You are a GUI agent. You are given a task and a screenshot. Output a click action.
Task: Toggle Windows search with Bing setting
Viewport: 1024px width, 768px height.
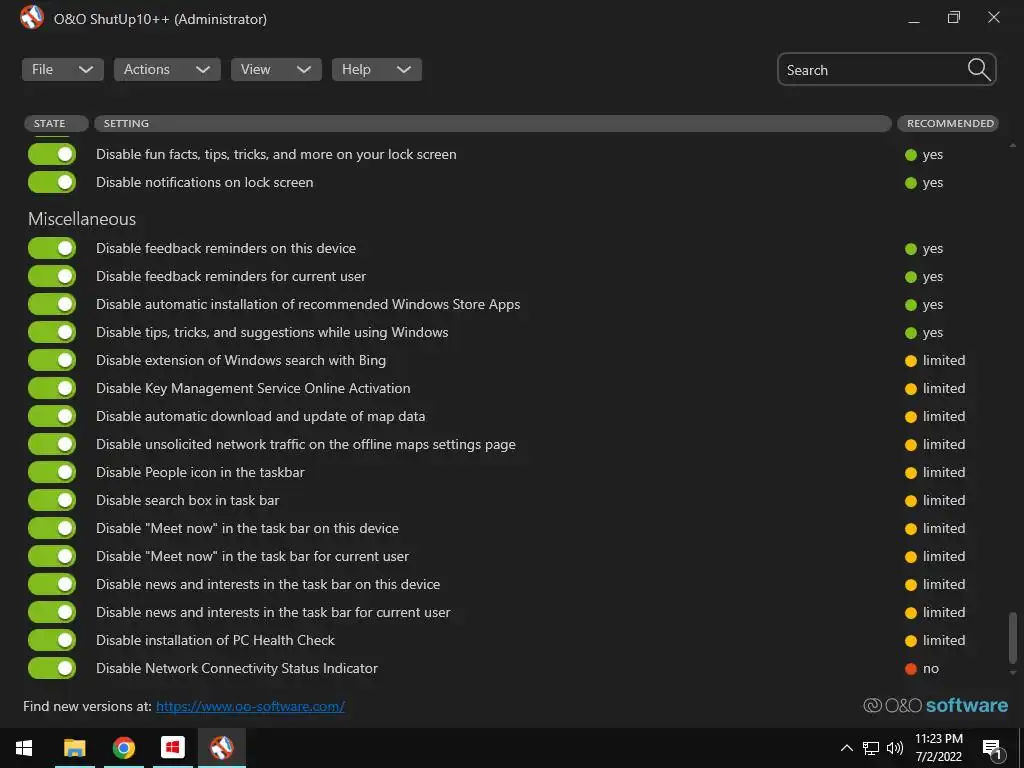point(52,360)
